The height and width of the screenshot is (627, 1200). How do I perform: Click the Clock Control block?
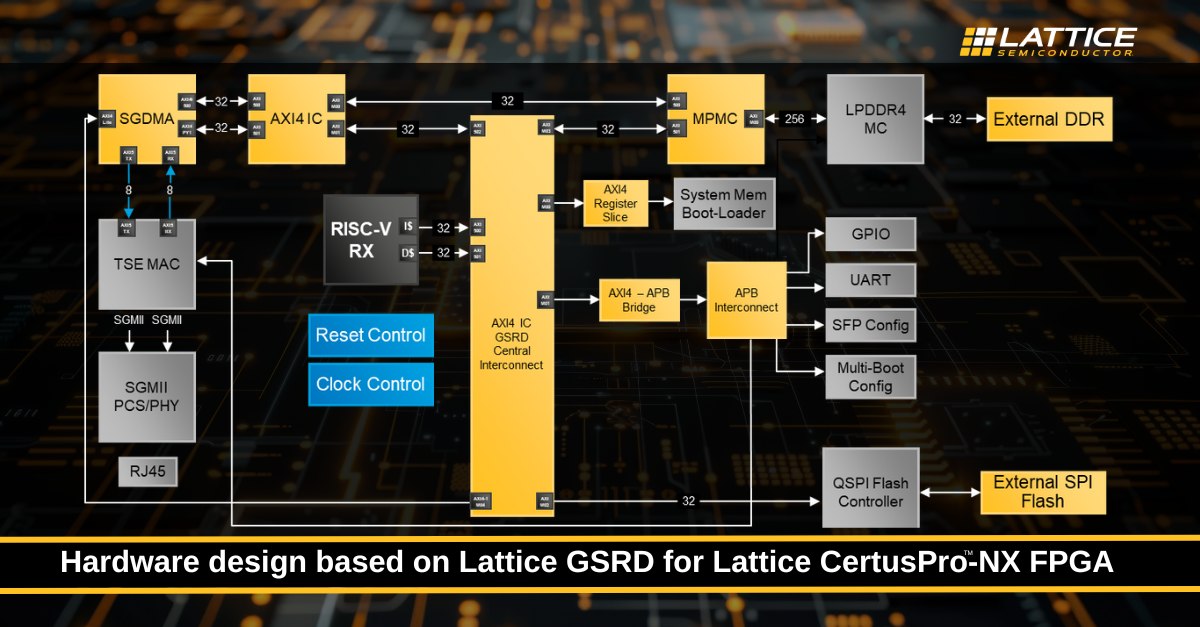point(371,384)
